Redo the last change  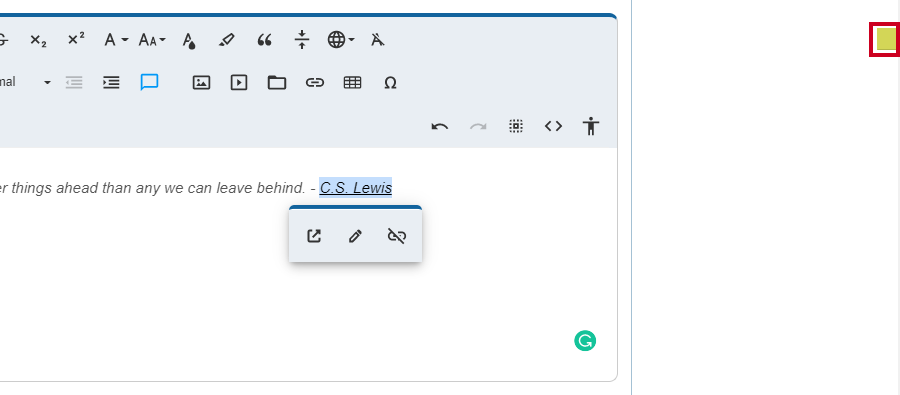[478, 126]
